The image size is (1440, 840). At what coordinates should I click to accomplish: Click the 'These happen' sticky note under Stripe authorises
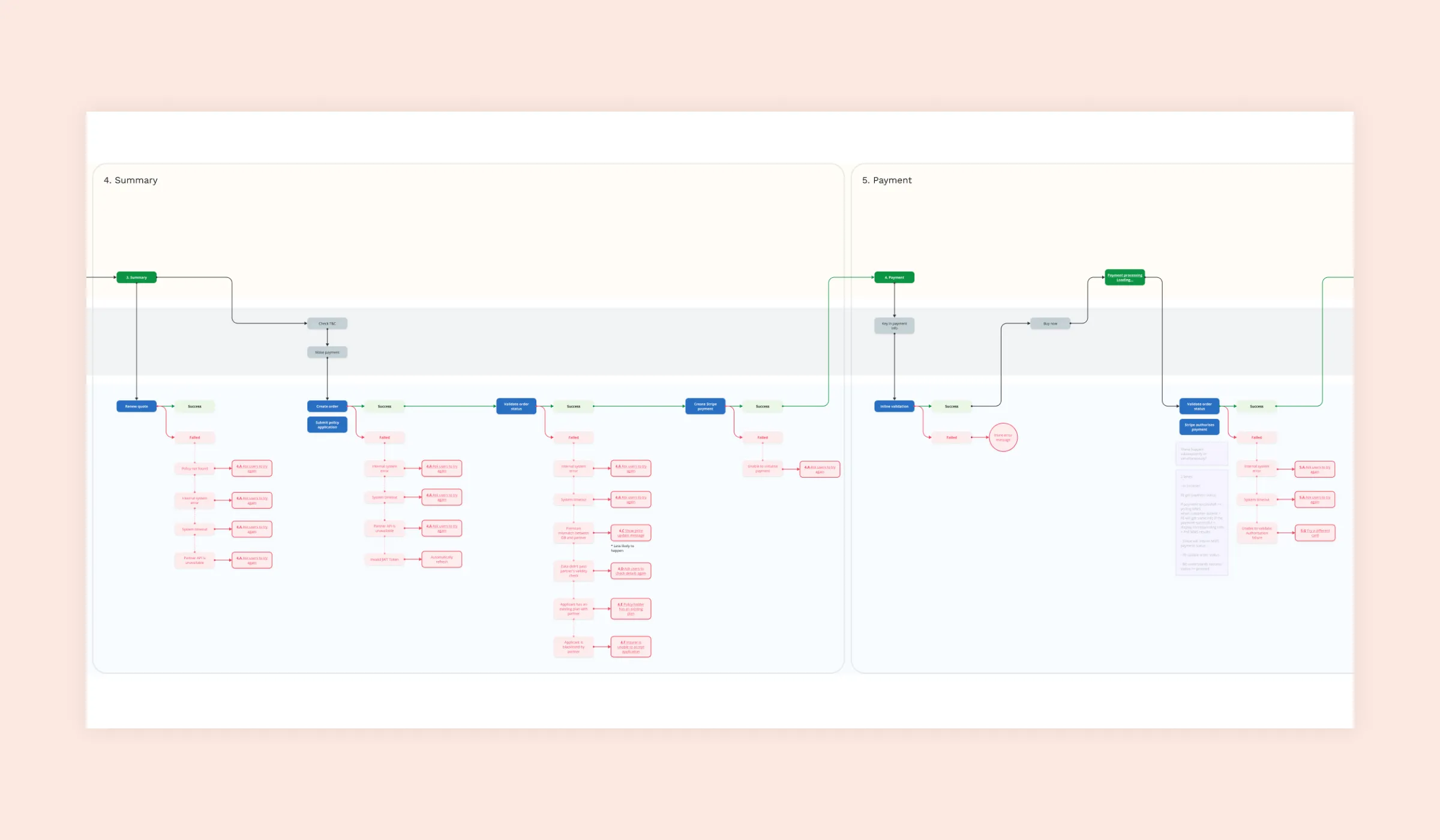click(x=1201, y=454)
